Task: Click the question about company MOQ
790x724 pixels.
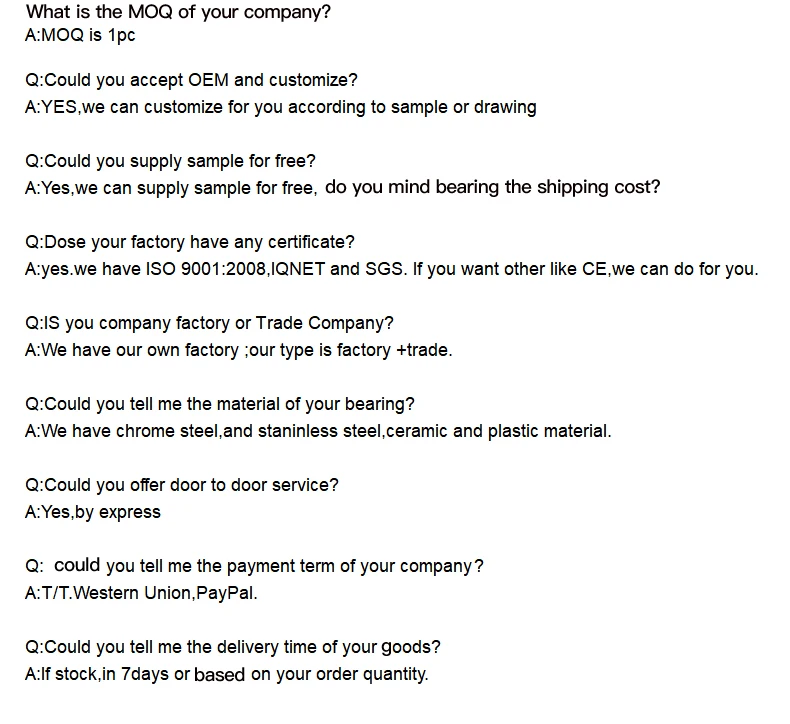Action: [x=178, y=13]
